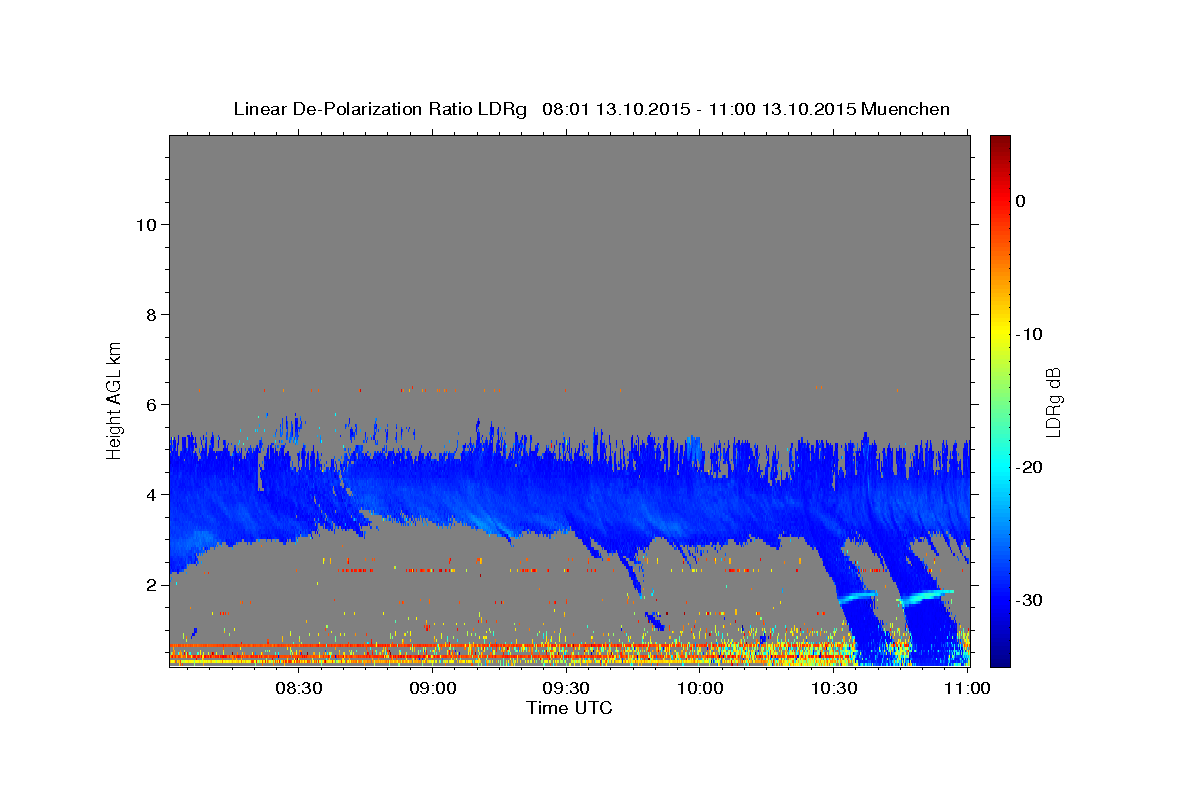Click the height tick label 6

pyautogui.click(x=152, y=405)
